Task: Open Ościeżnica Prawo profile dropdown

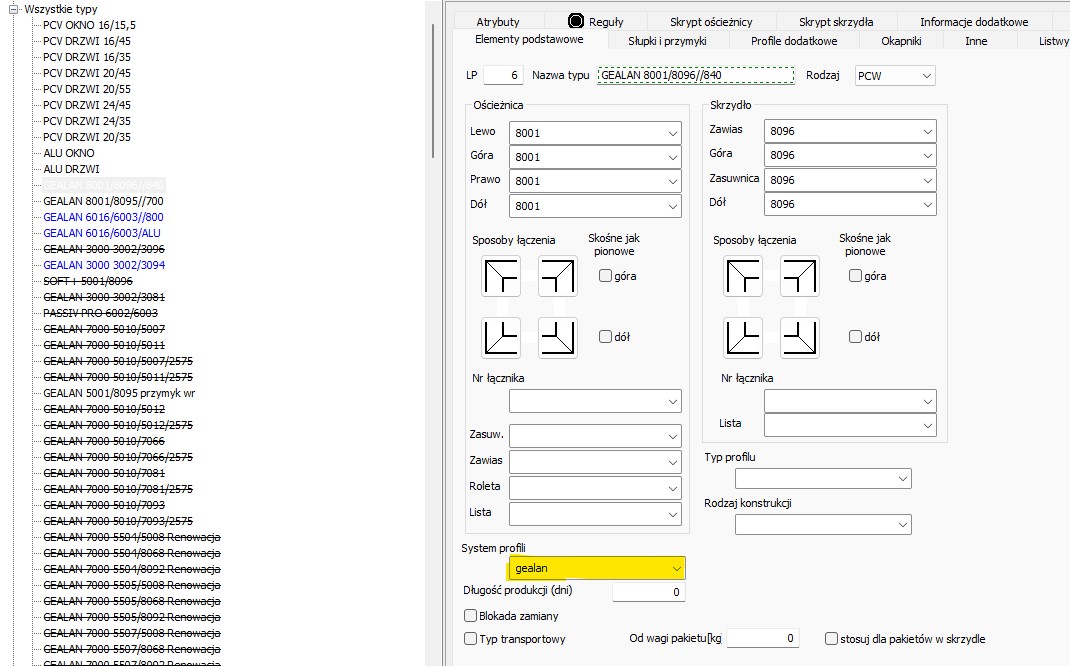Action: (x=595, y=181)
